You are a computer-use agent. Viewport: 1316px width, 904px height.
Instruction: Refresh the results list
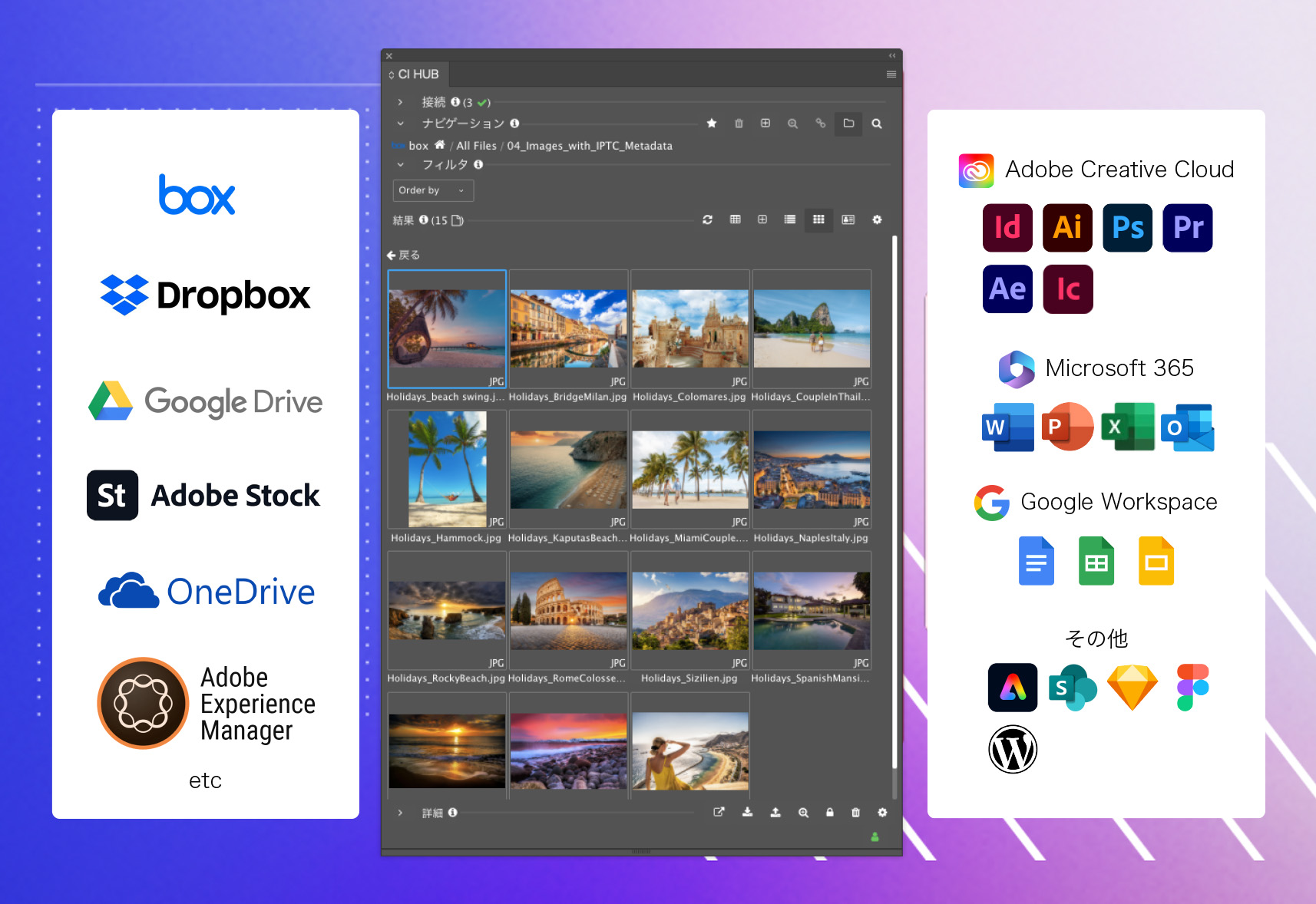pyautogui.click(x=707, y=219)
